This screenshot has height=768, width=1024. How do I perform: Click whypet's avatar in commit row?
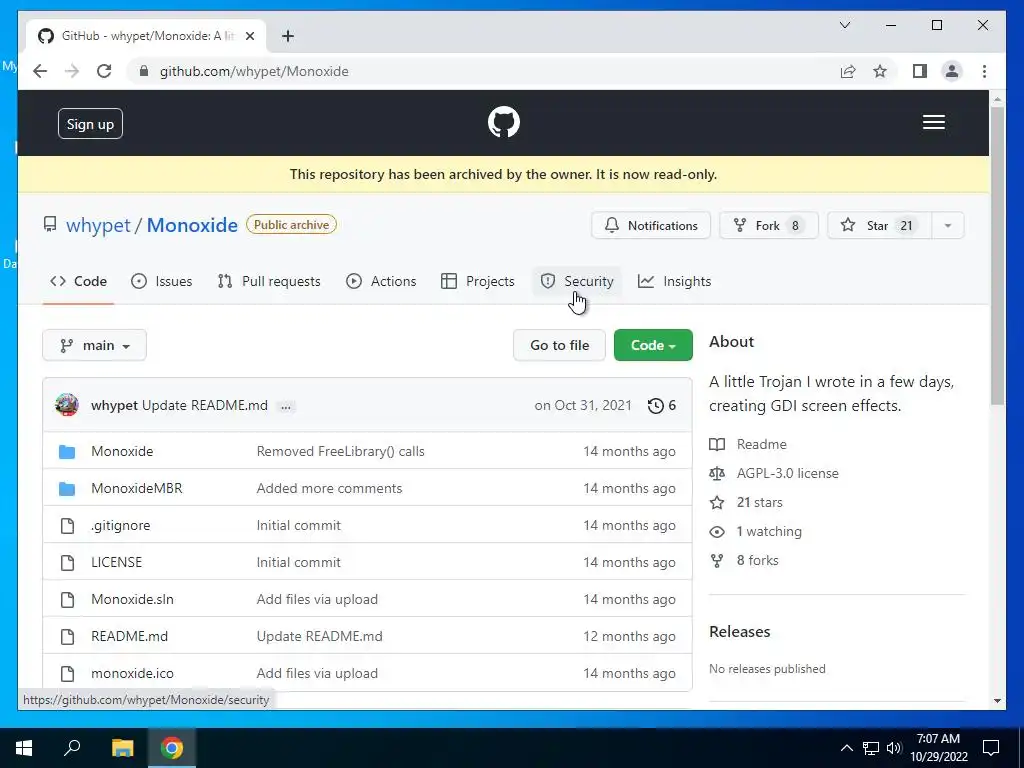pyautogui.click(x=67, y=405)
